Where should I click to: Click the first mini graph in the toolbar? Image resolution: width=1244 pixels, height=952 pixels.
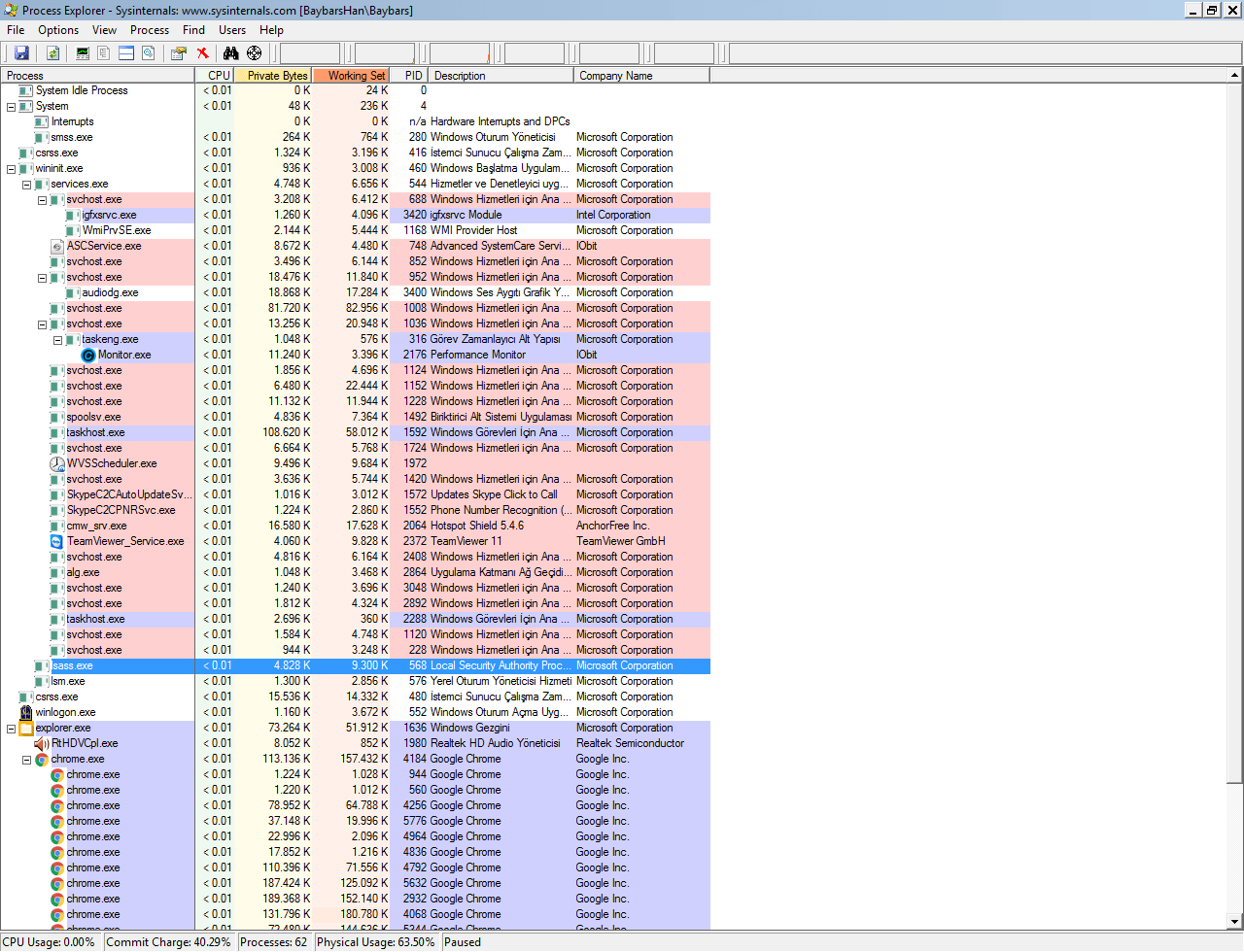click(x=310, y=53)
